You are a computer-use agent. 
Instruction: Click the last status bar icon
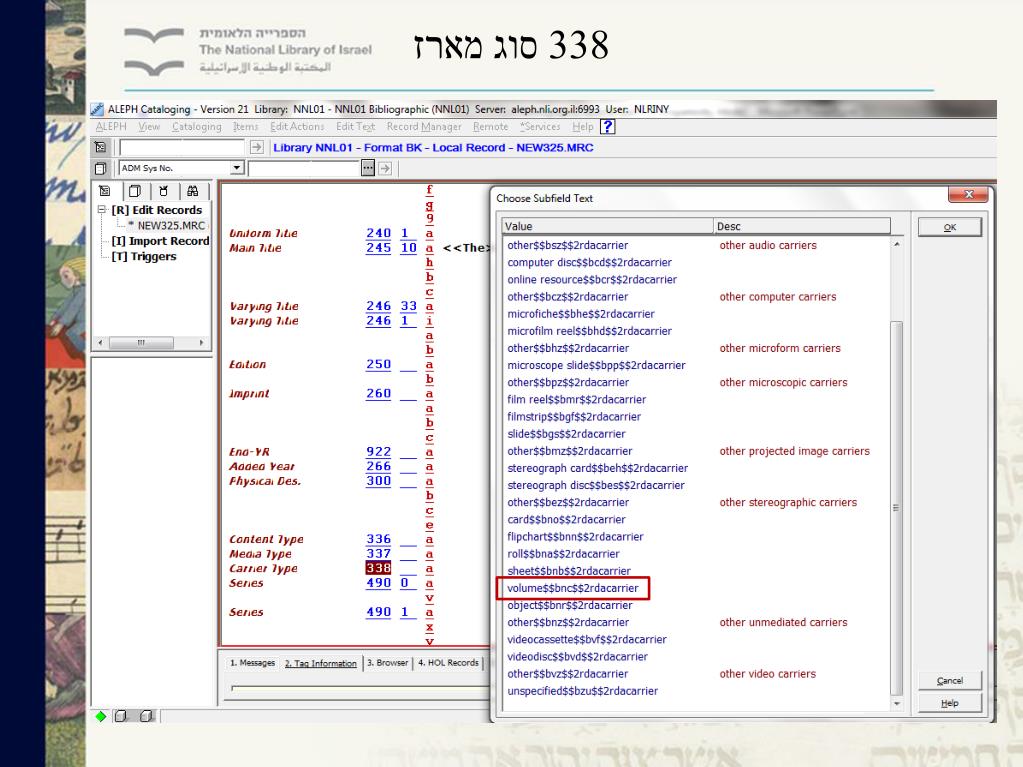pos(147,716)
